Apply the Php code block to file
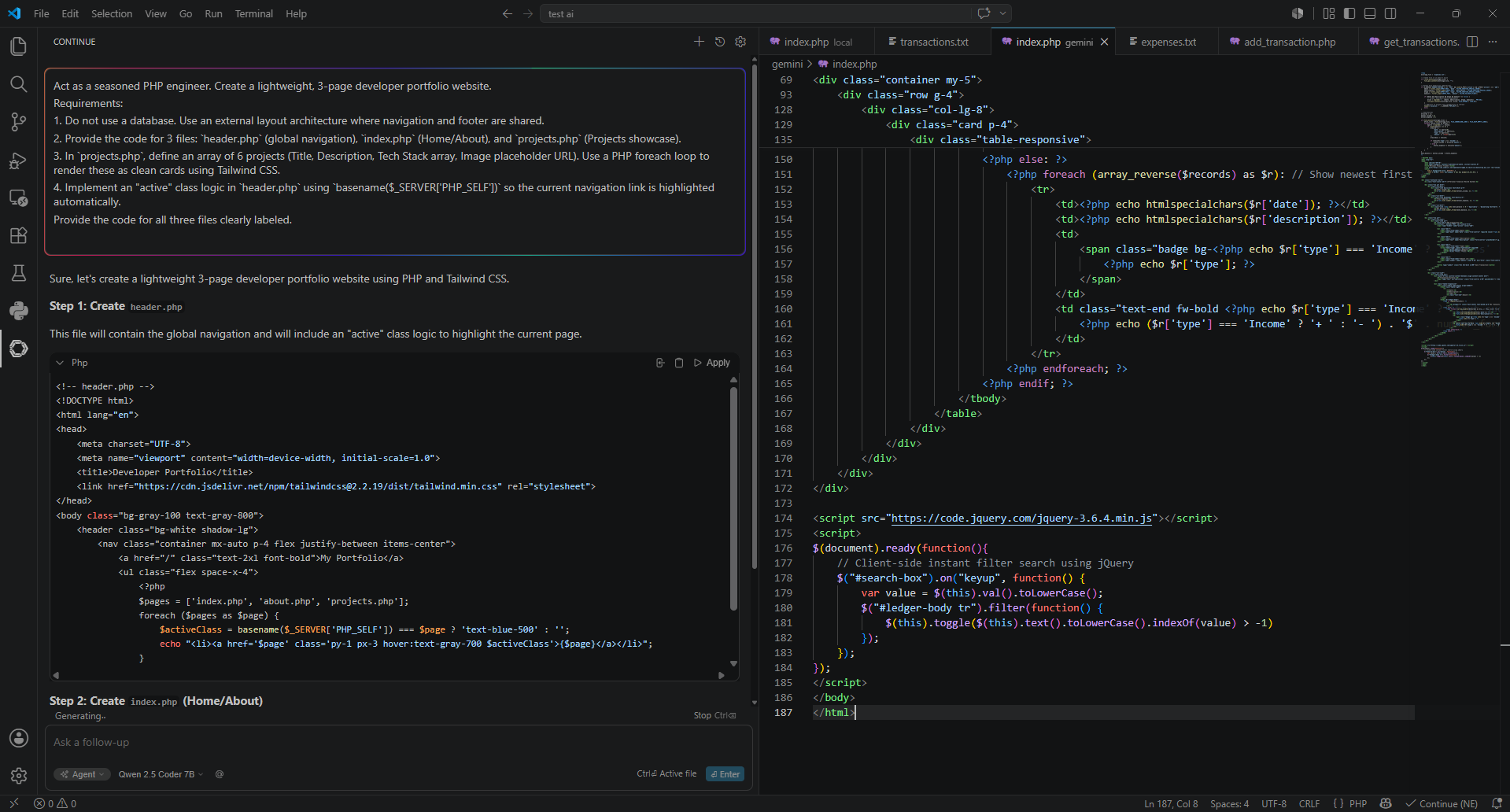The height and width of the screenshot is (812, 1510). click(x=712, y=363)
